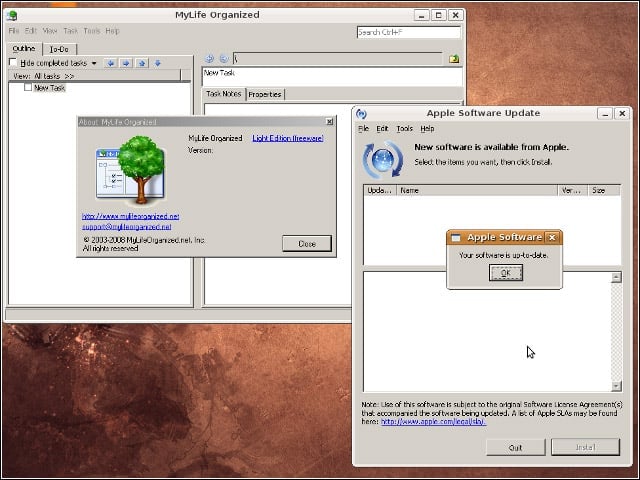Close the About MyLife Organized dialog with X

coord(329,122)
